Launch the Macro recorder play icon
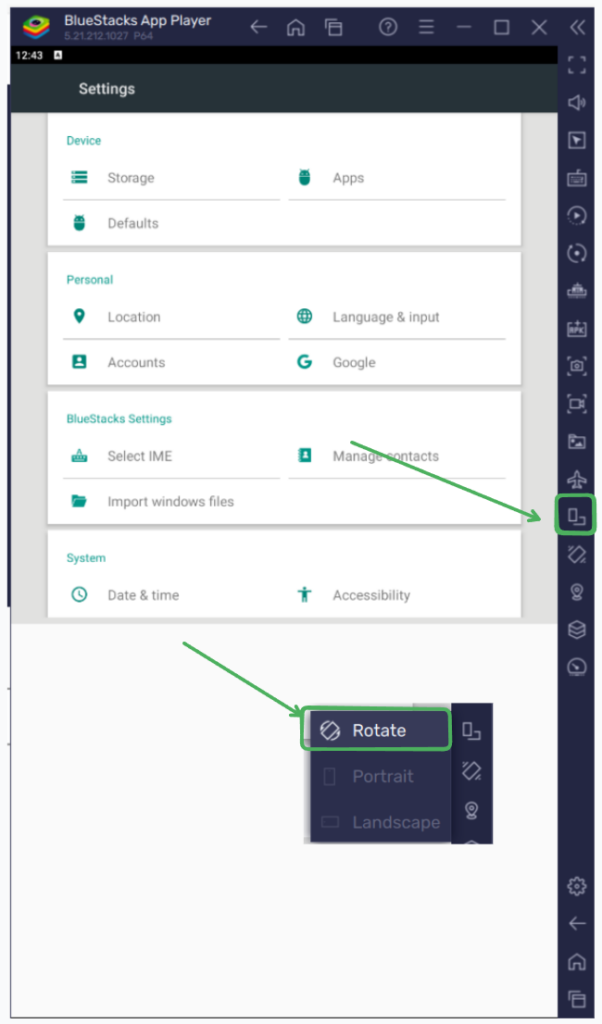602x1024 pixels. pyautogui.click(x=576, y=215)
